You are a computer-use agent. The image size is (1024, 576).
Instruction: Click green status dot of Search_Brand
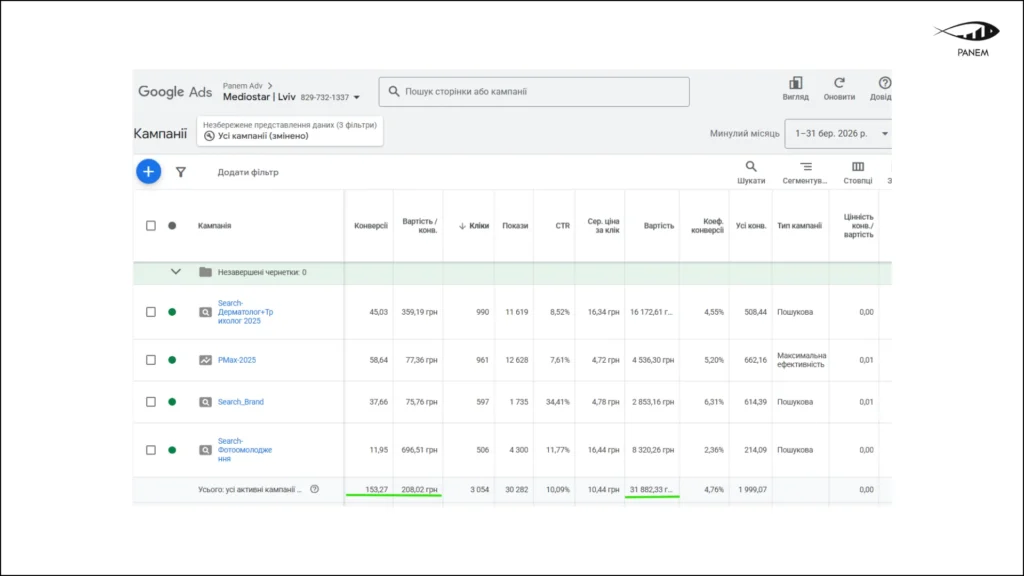click(172, 402)
